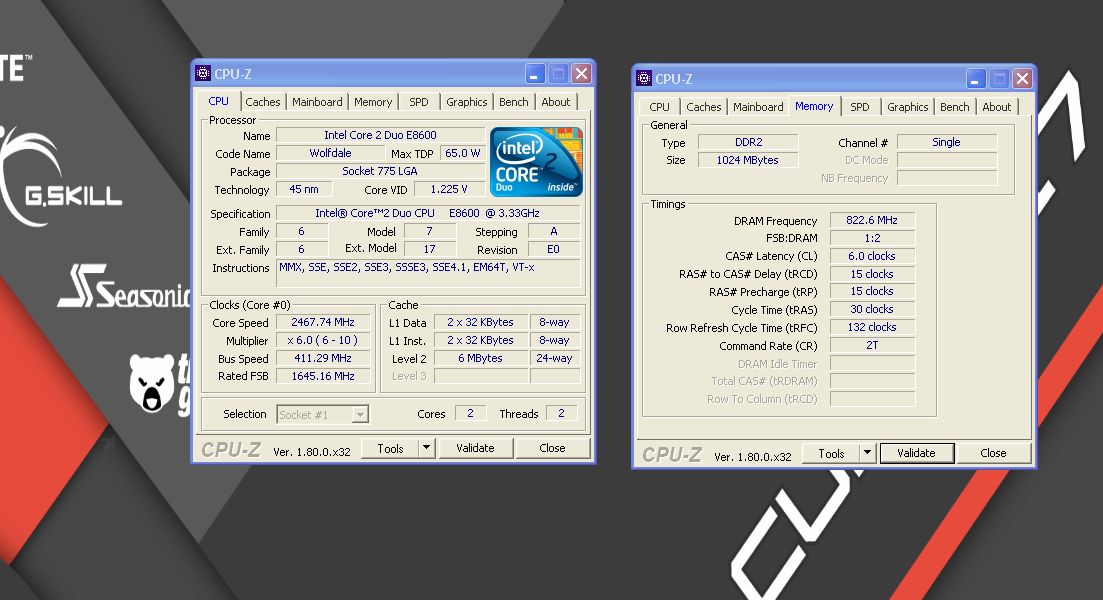Click the Socket 775 LGA package field
The width and height of the screenshot is (1103, 600).
click(380, 171)
